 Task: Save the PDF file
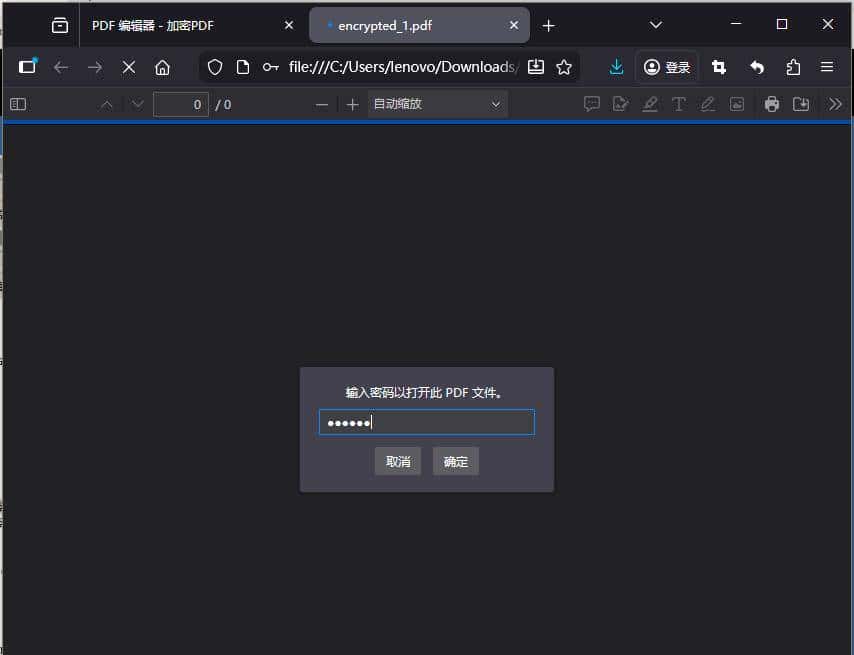(800, 103)
